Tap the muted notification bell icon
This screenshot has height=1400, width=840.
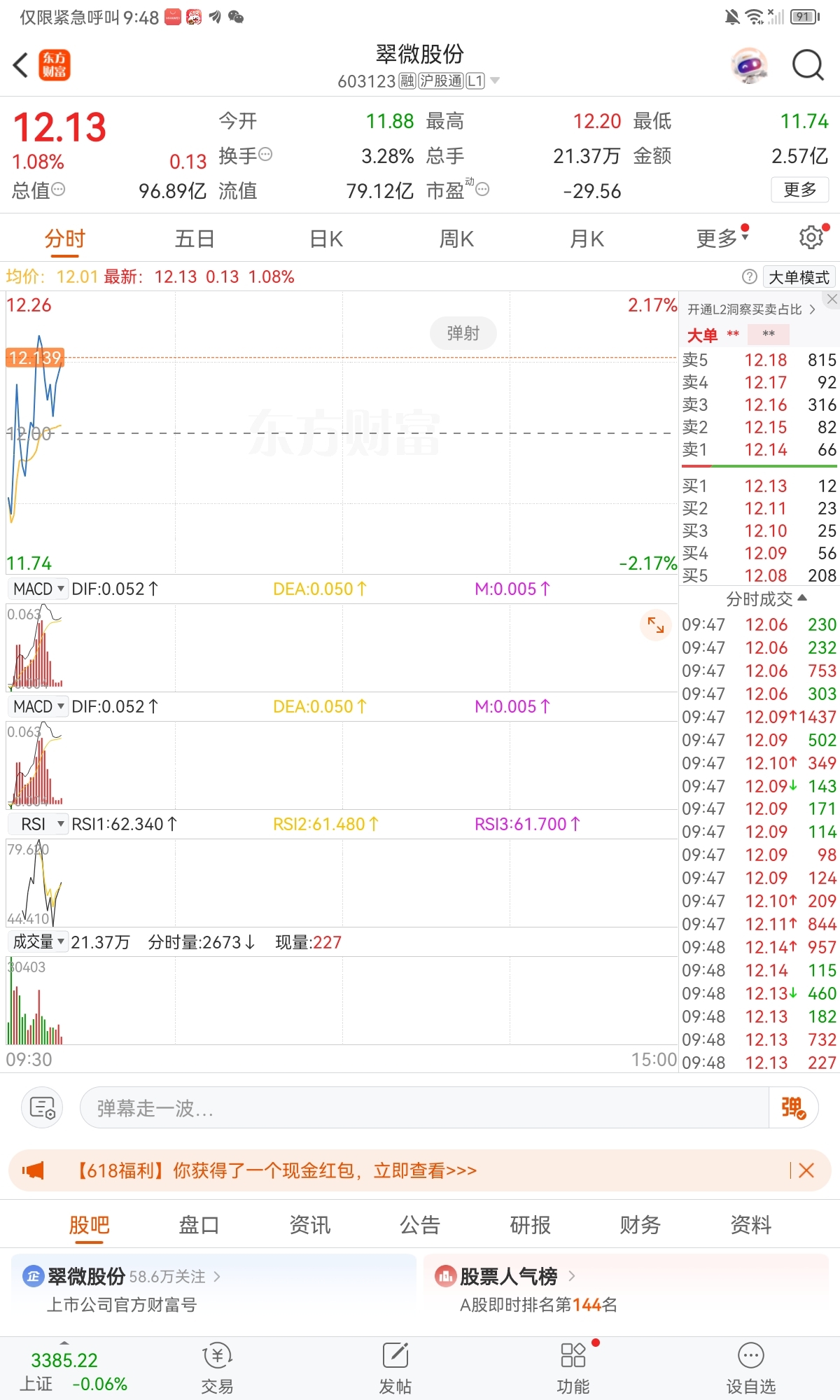[x=732, y=17]
